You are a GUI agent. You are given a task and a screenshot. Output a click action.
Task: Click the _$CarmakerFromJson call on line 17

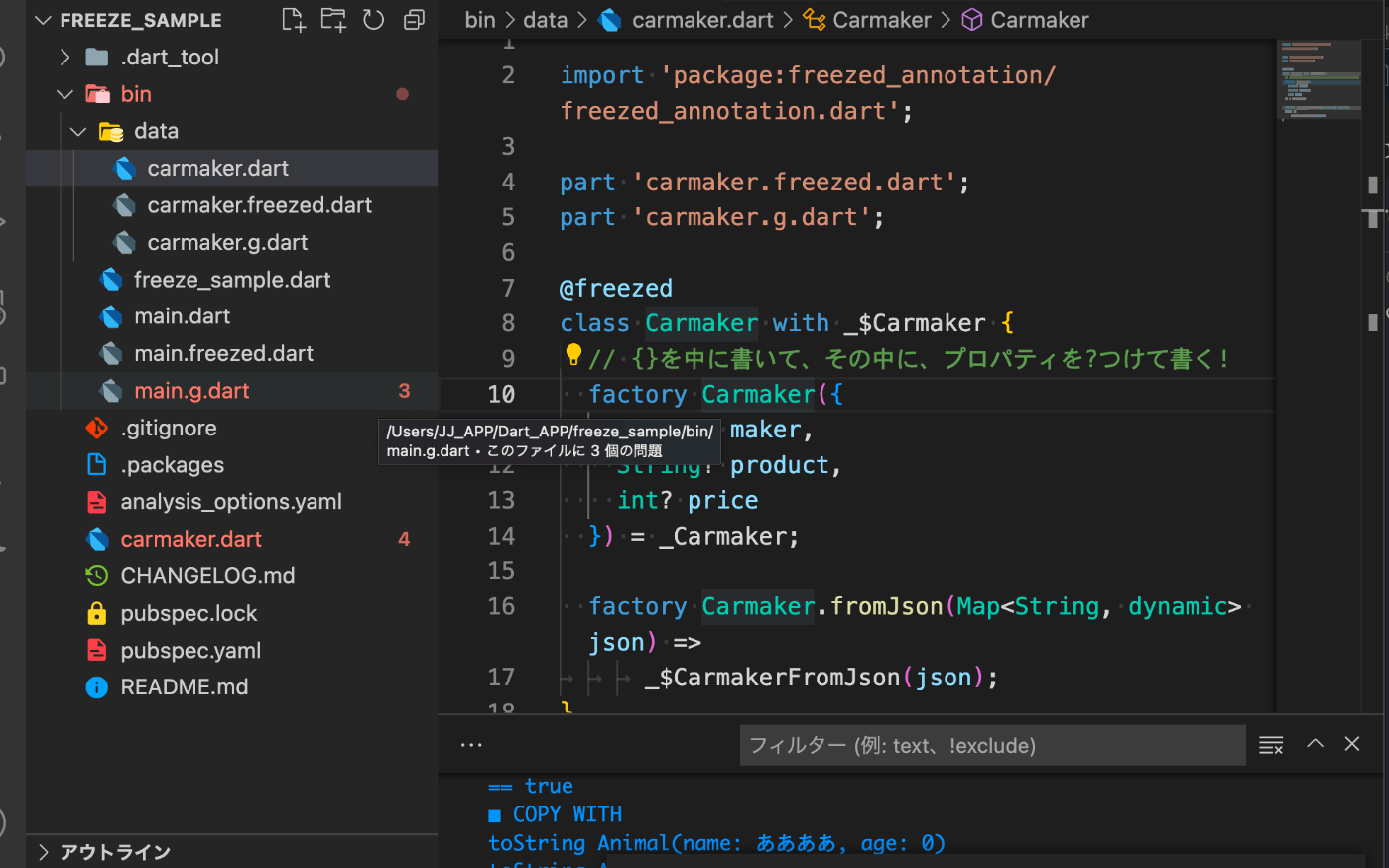pyautogui.click(x=772, y=678)
